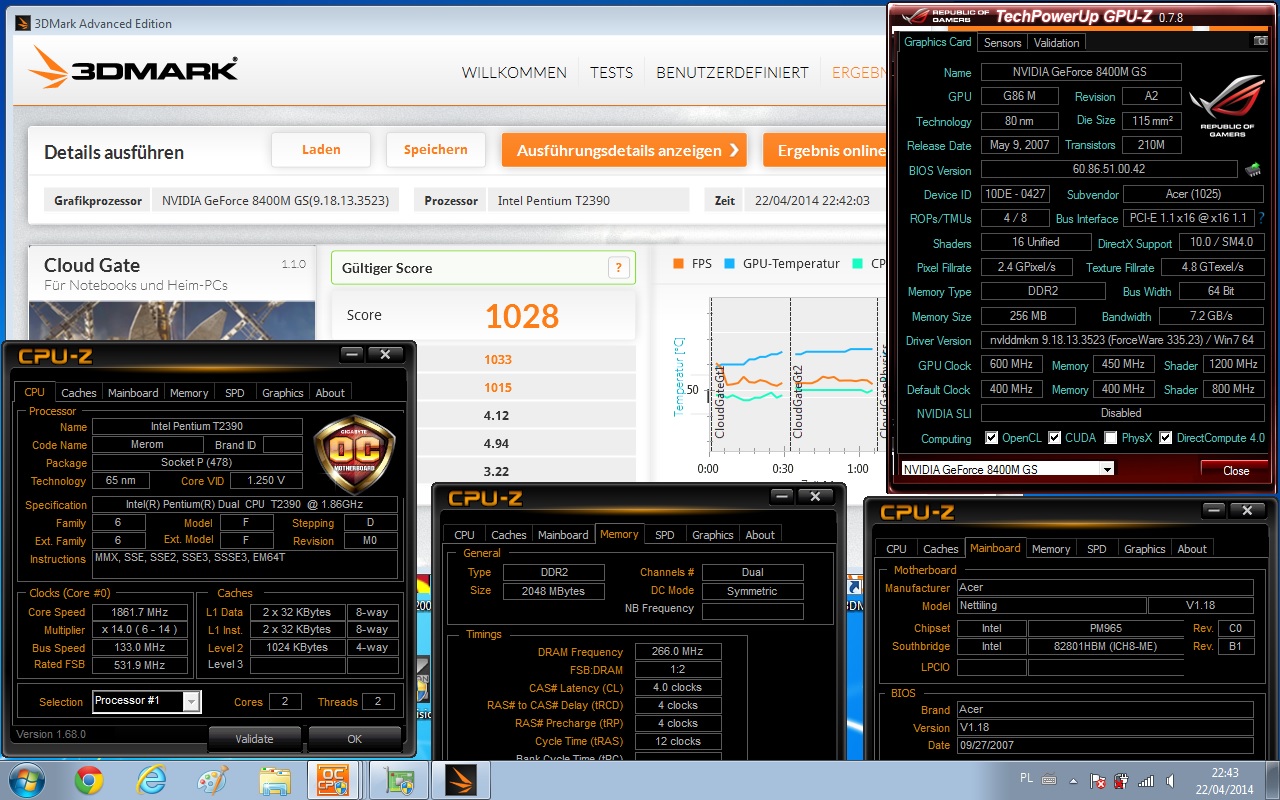Click the Laden button

click(321, 150)
